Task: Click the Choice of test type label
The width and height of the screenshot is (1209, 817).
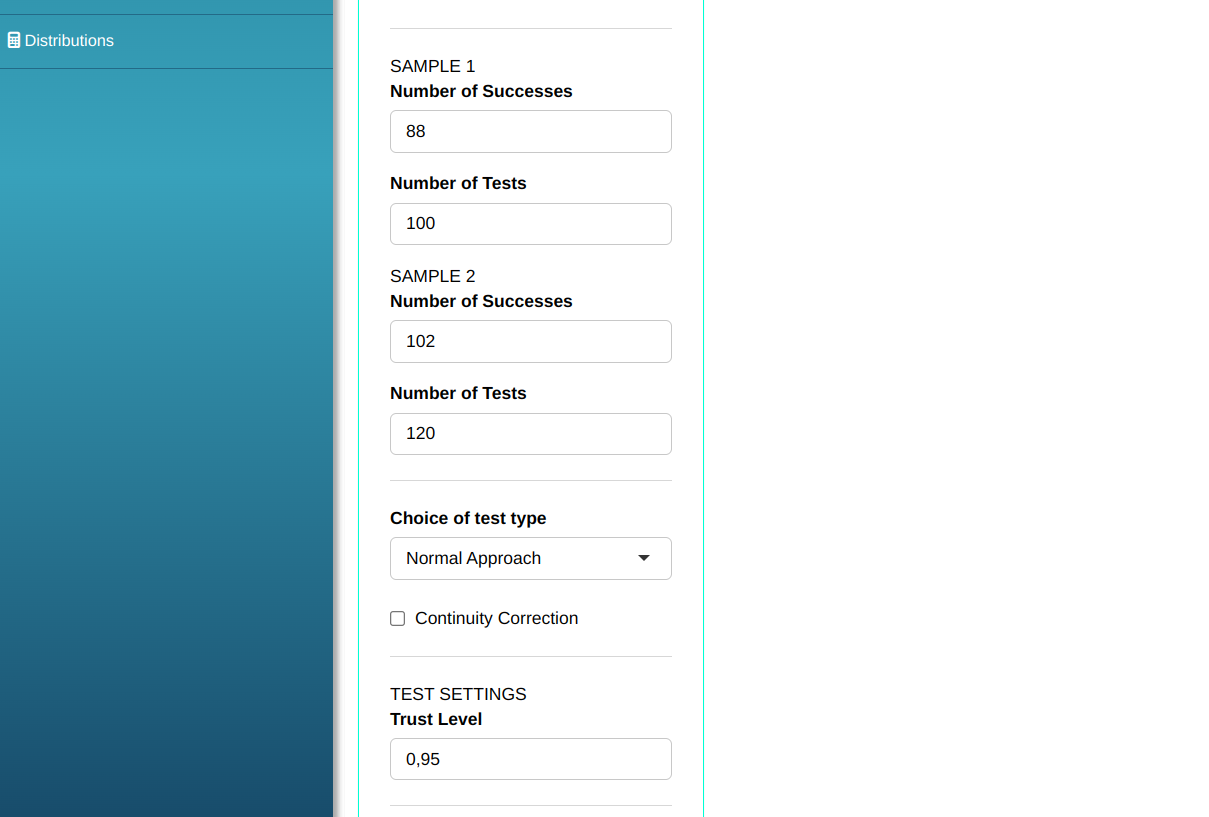Action: click(468, 519)
